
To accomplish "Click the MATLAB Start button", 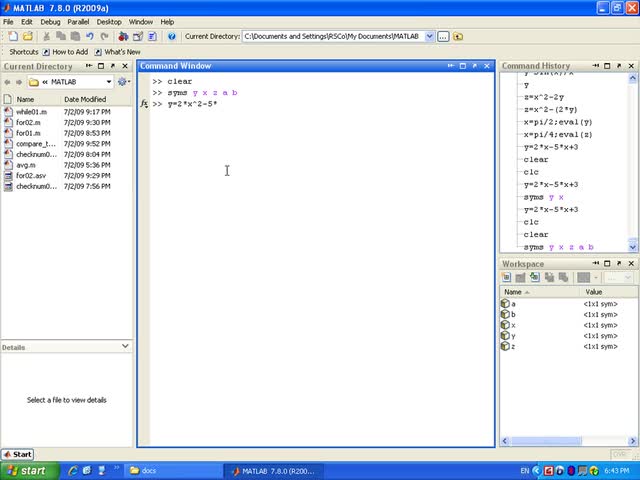I will [x=18, y=454].
